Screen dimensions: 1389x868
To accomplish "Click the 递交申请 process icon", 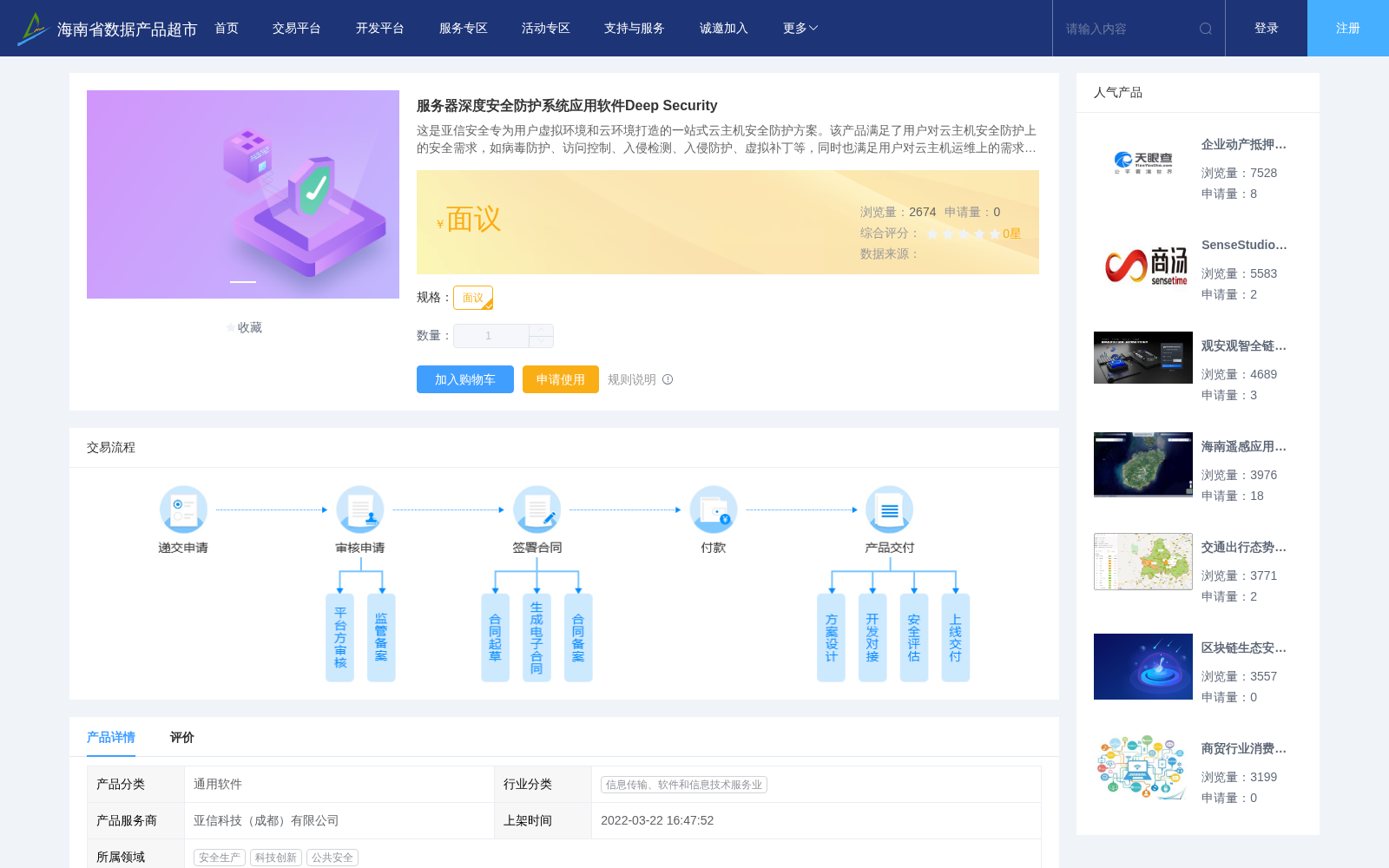I will [x=182, y=510].
